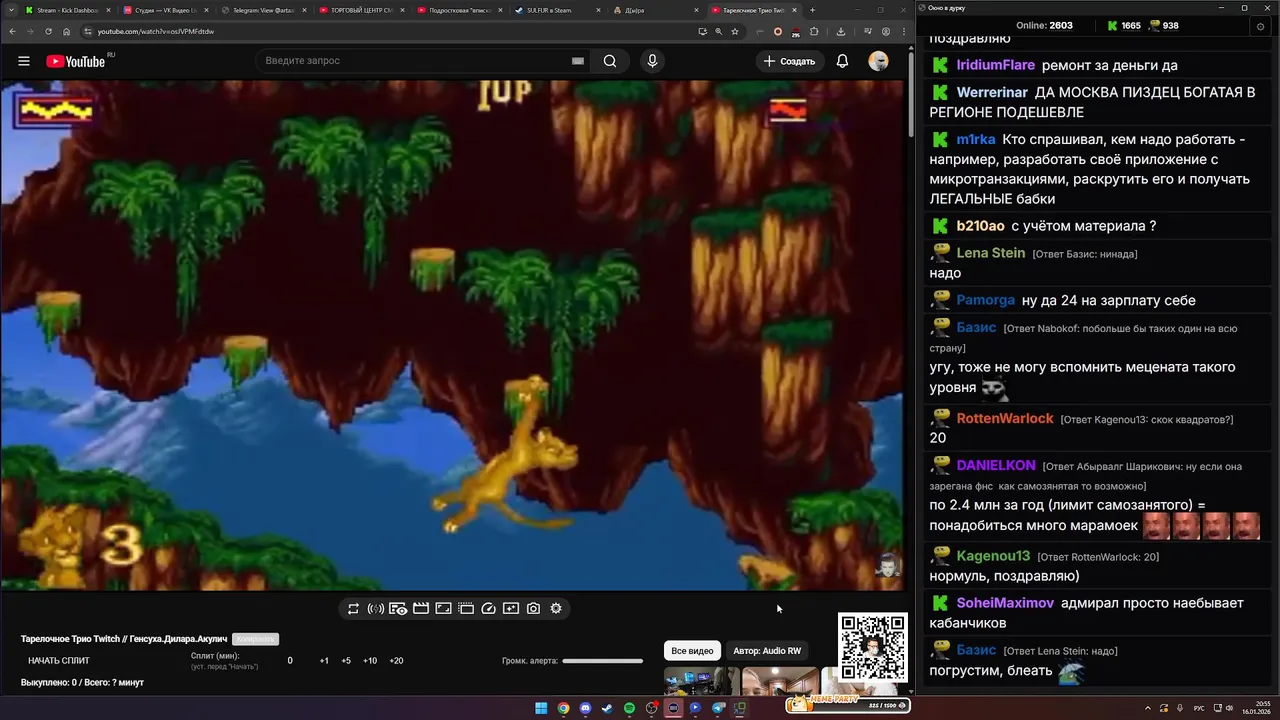Viewport: 1280px width, 720px height.
Task: Open the YouTube notifications bell
Action: (x=842, y=61)
